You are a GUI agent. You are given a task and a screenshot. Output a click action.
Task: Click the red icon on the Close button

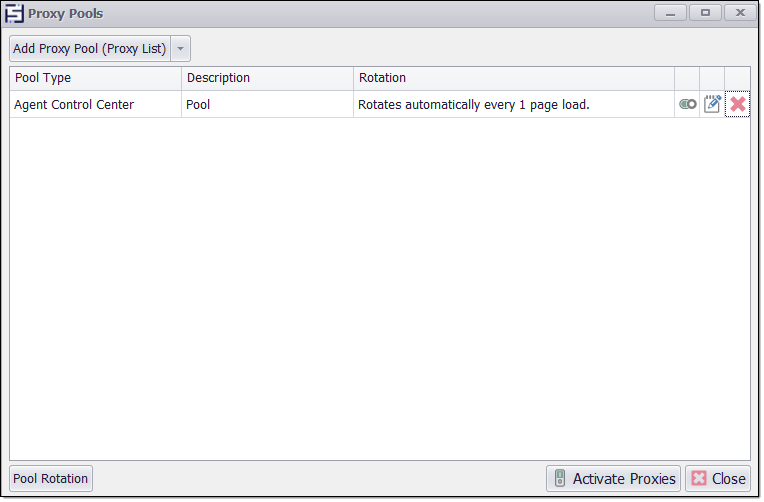[699, 479]
